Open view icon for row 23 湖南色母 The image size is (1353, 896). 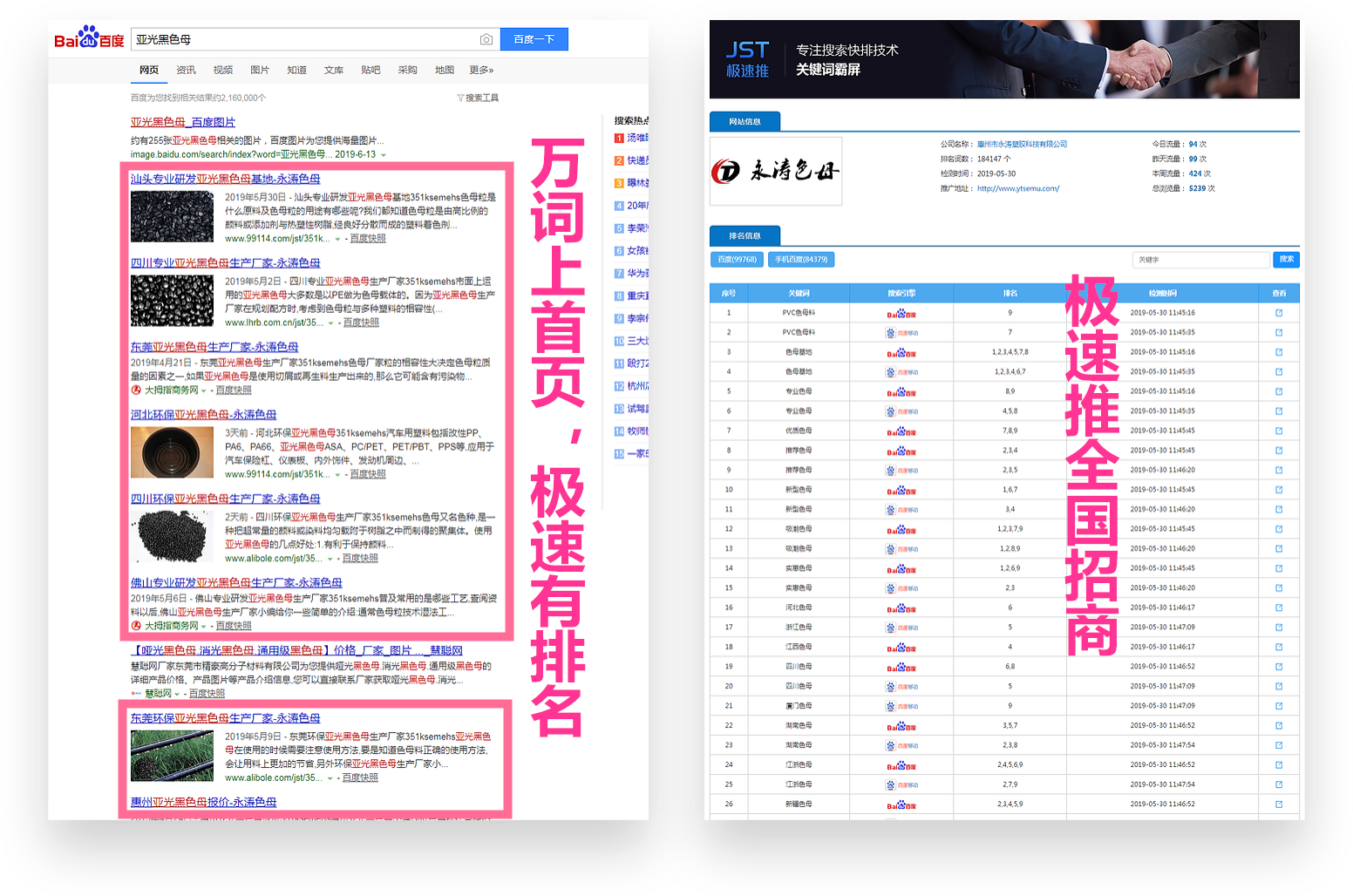point(1279,745)
